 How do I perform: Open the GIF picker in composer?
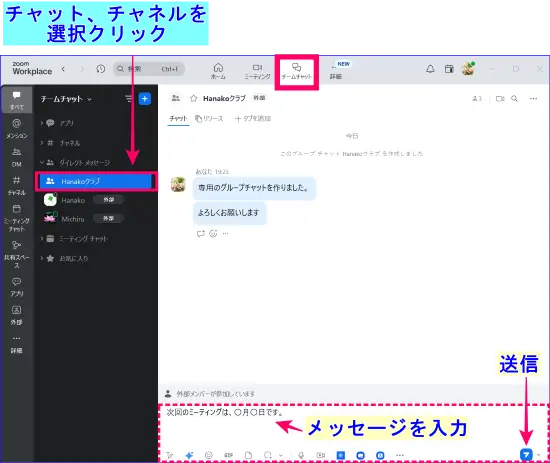tap(229, 455)
